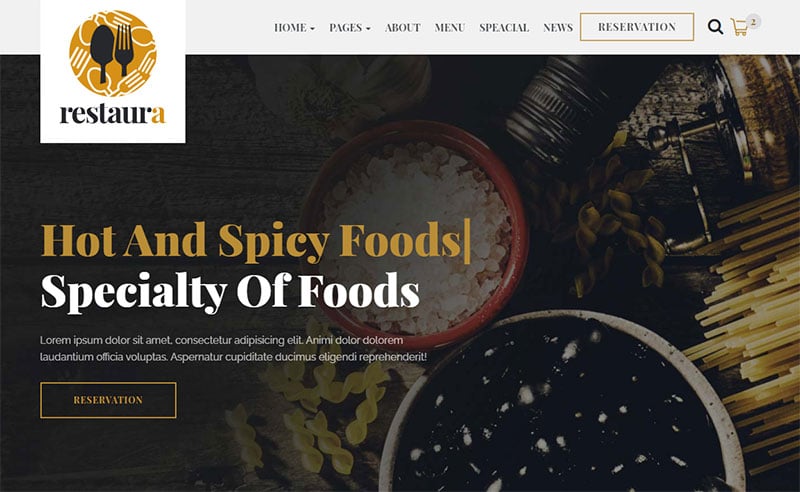Screen dimensions: 800x492
Task: Click the restaura wordmark text
Action: click(113, 114)
